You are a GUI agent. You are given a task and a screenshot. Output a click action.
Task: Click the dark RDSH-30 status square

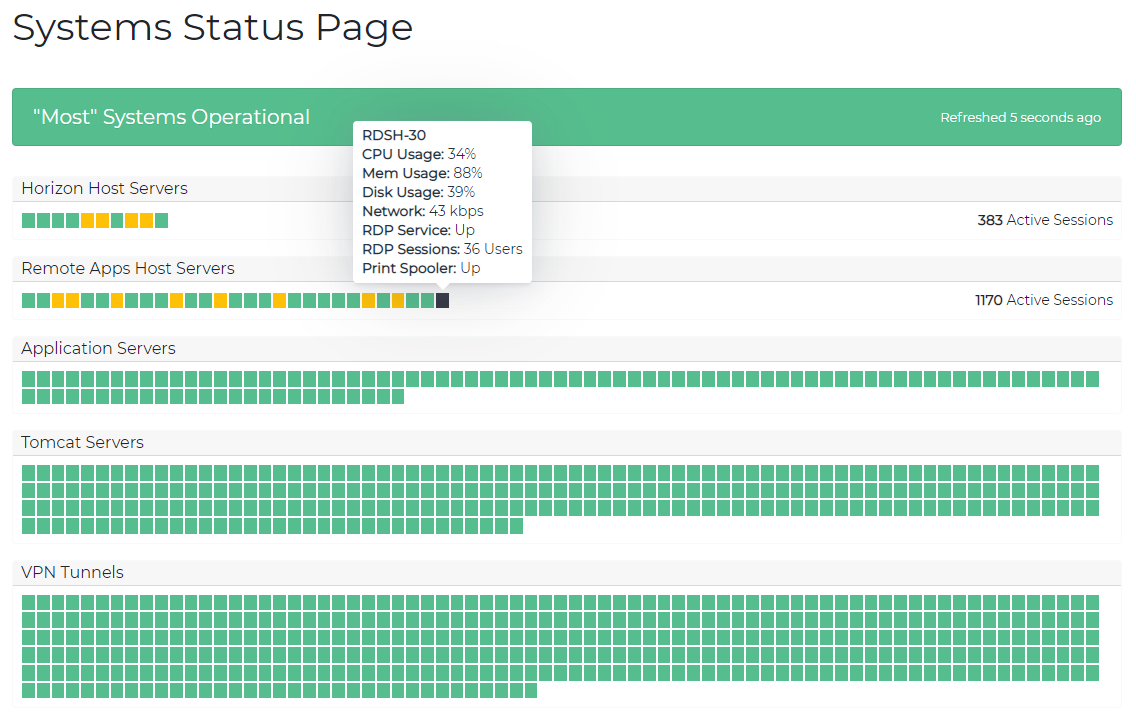coord(442,300)
